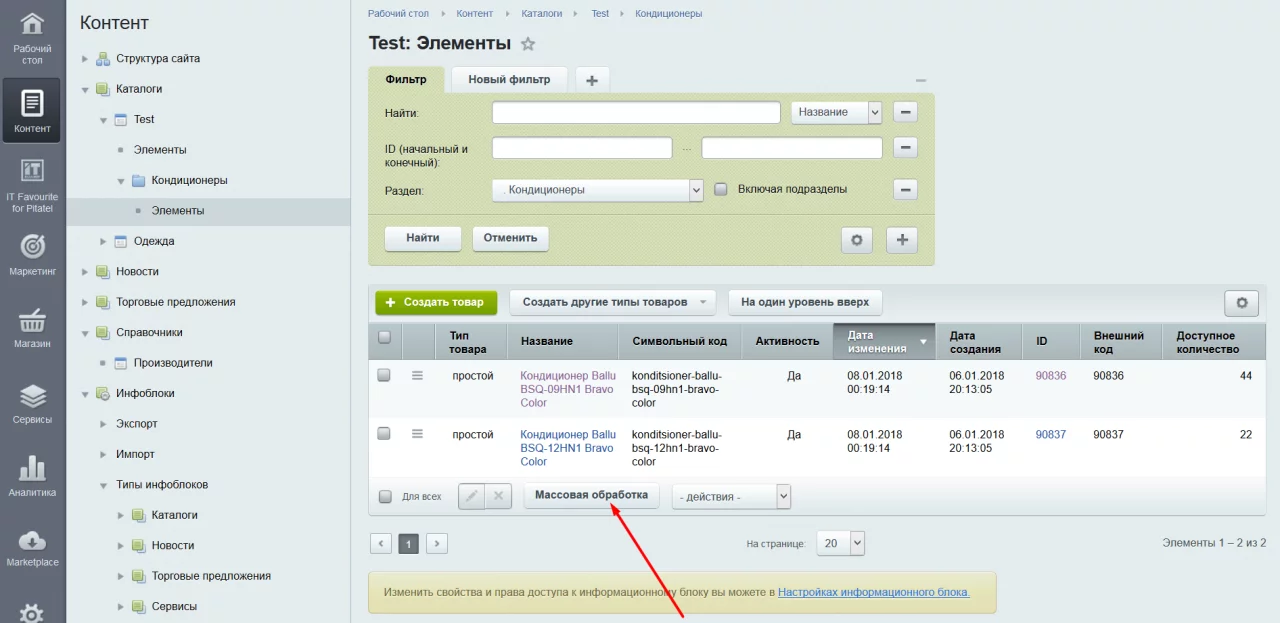Expand the 'Одежда' tree node
This screenshot has width=1280, height=623.
pos(103,241)
